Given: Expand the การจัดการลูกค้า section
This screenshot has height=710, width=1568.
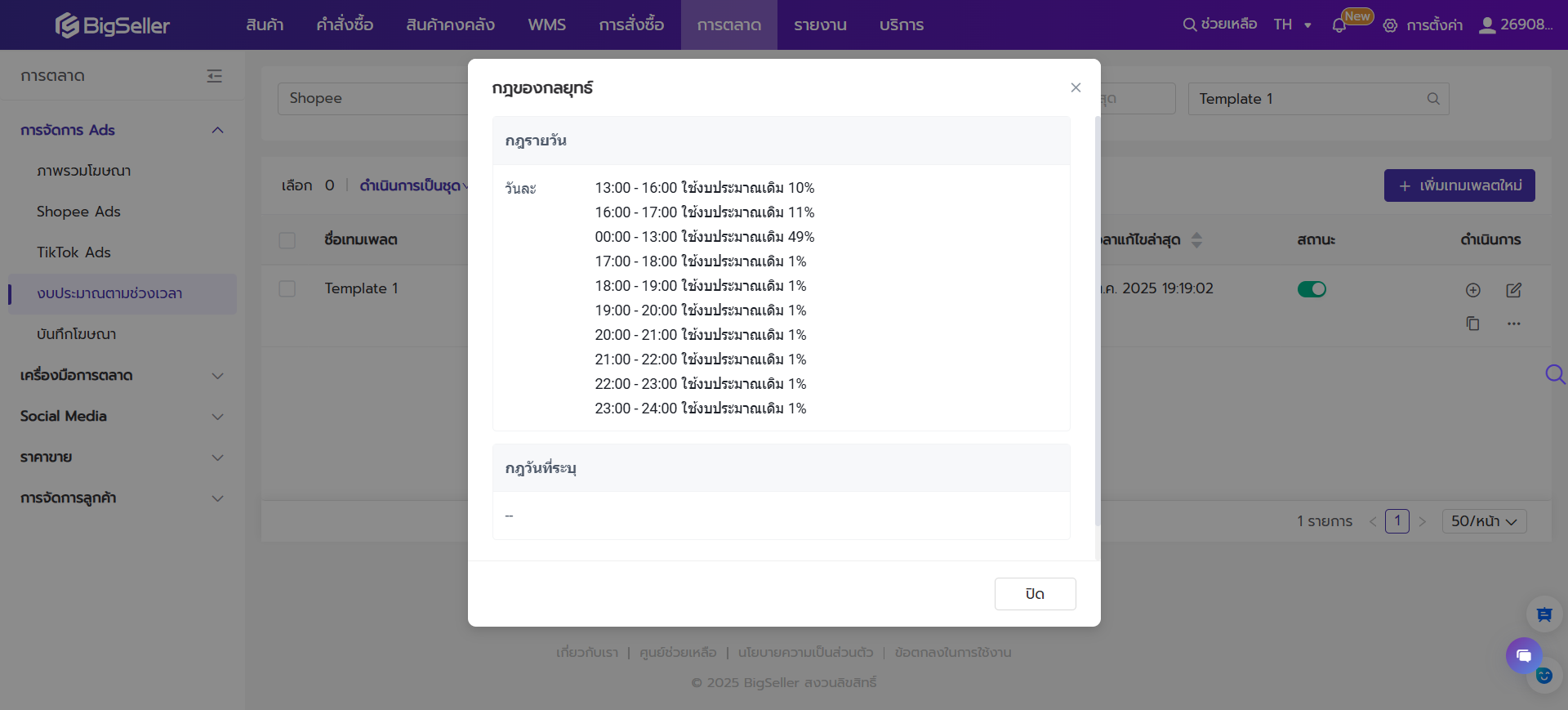Looking at the screenshot, I should point(217,498).
